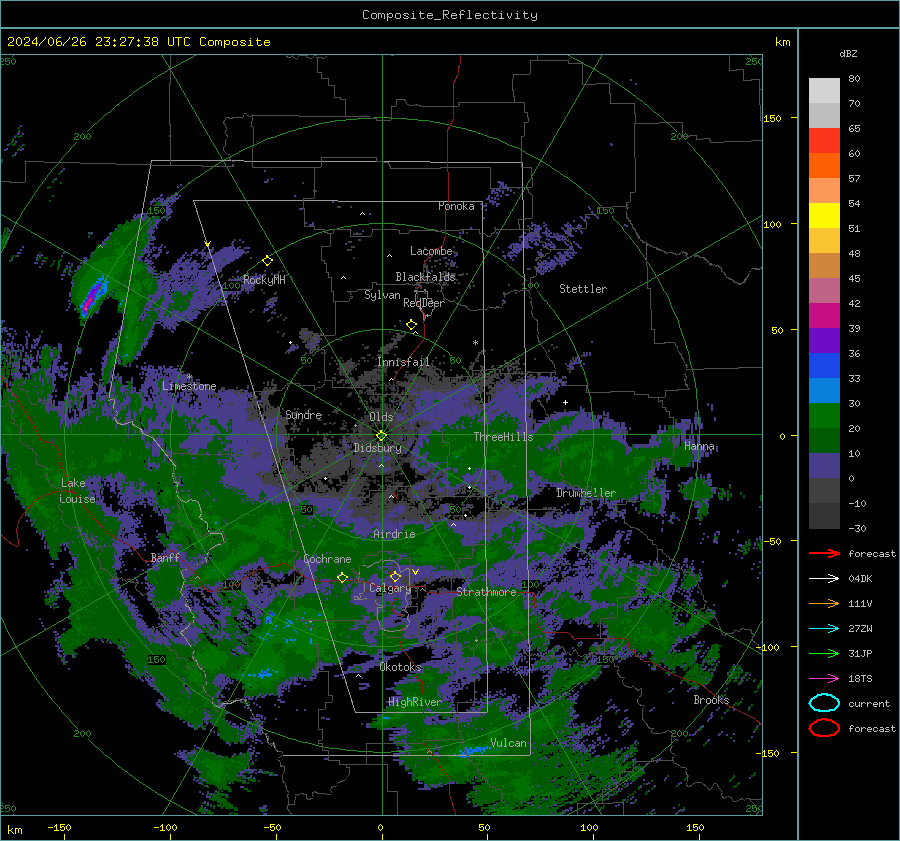
Task: Select the red 60–65 dBZ swatch
Action: click(x=824, y=141)
